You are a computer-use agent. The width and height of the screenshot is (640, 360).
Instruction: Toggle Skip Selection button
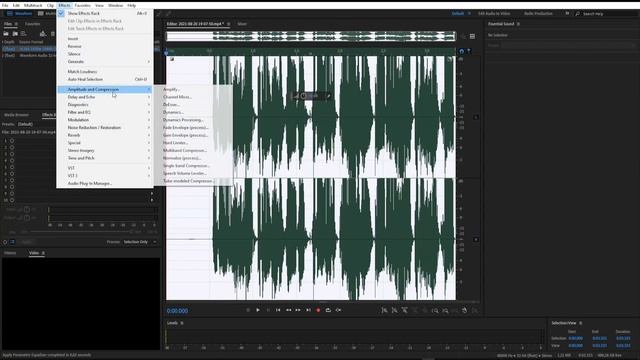[338, 310]
